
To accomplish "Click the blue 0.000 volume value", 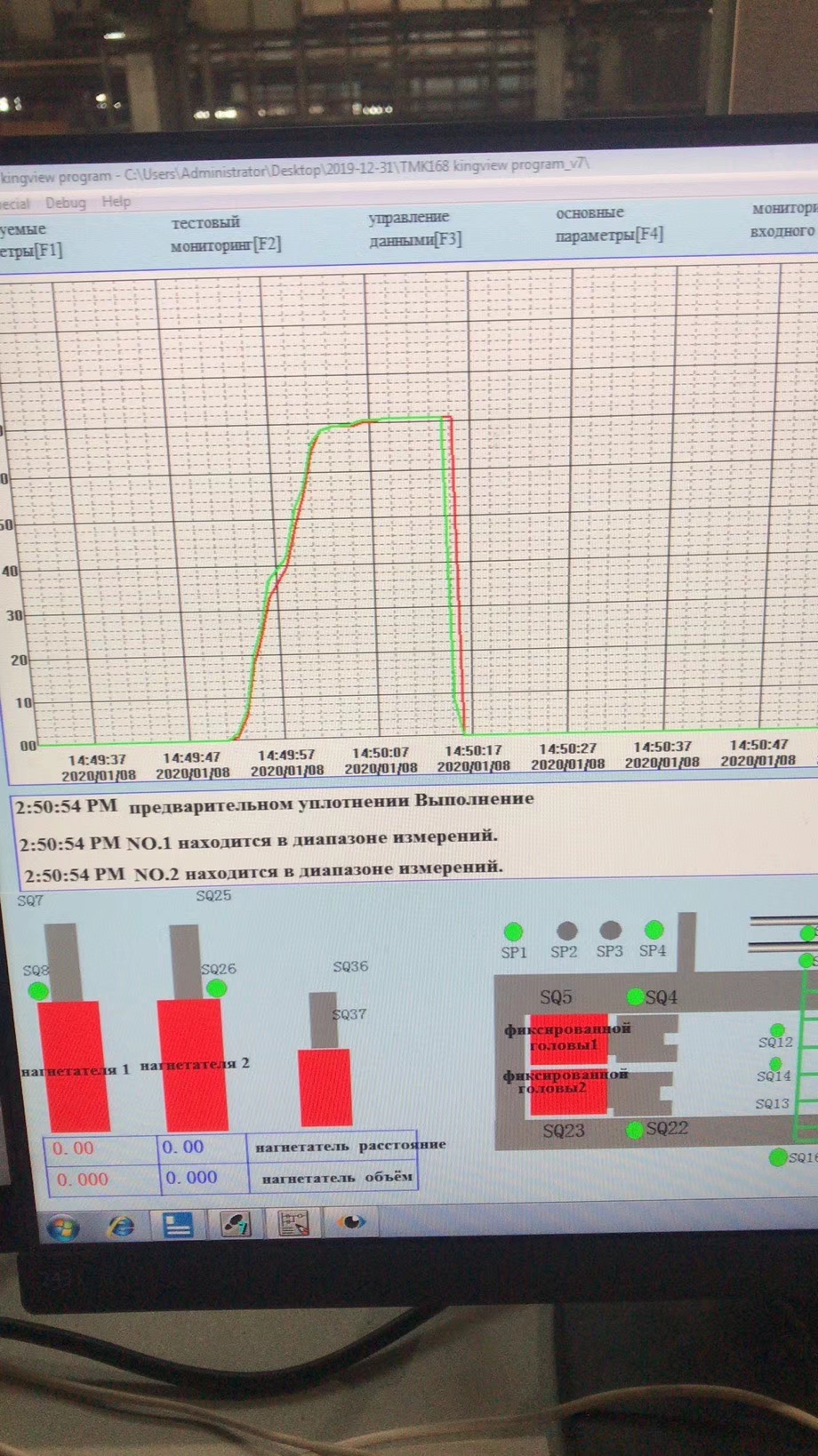I will pyautogui.click(x=191, y=1178).
